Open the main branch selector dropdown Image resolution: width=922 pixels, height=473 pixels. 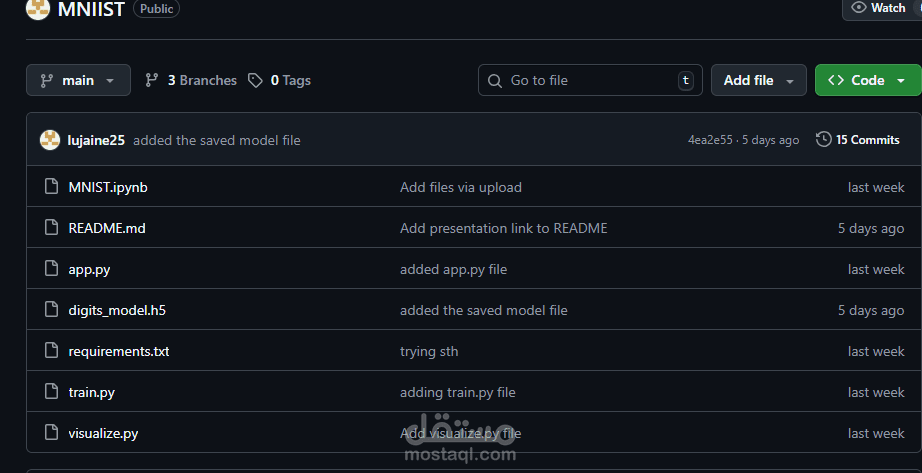click(x=78, y=80)
